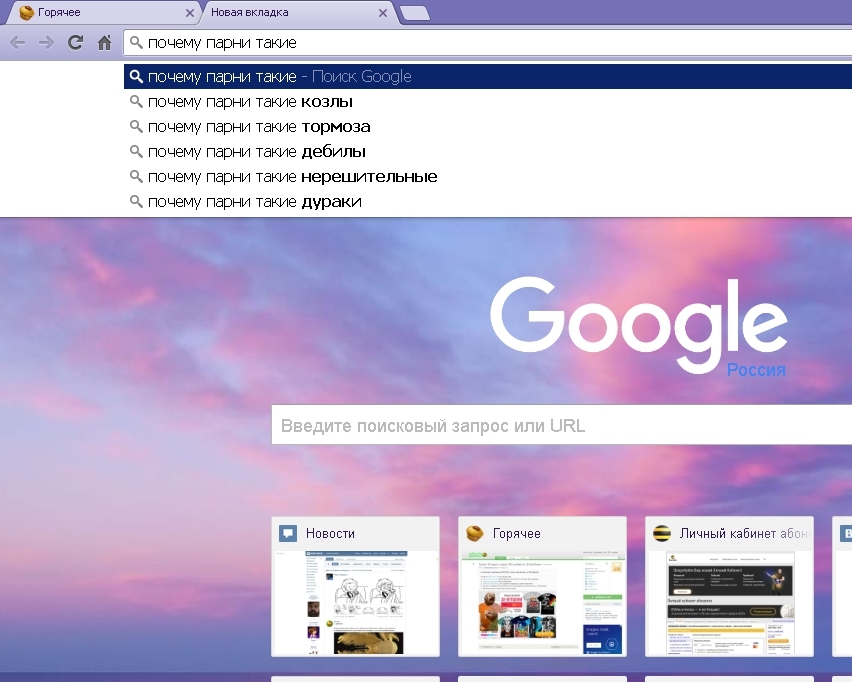Click the Горячее tab's favicon
This screenshot has height=682, width=852.
26,12
